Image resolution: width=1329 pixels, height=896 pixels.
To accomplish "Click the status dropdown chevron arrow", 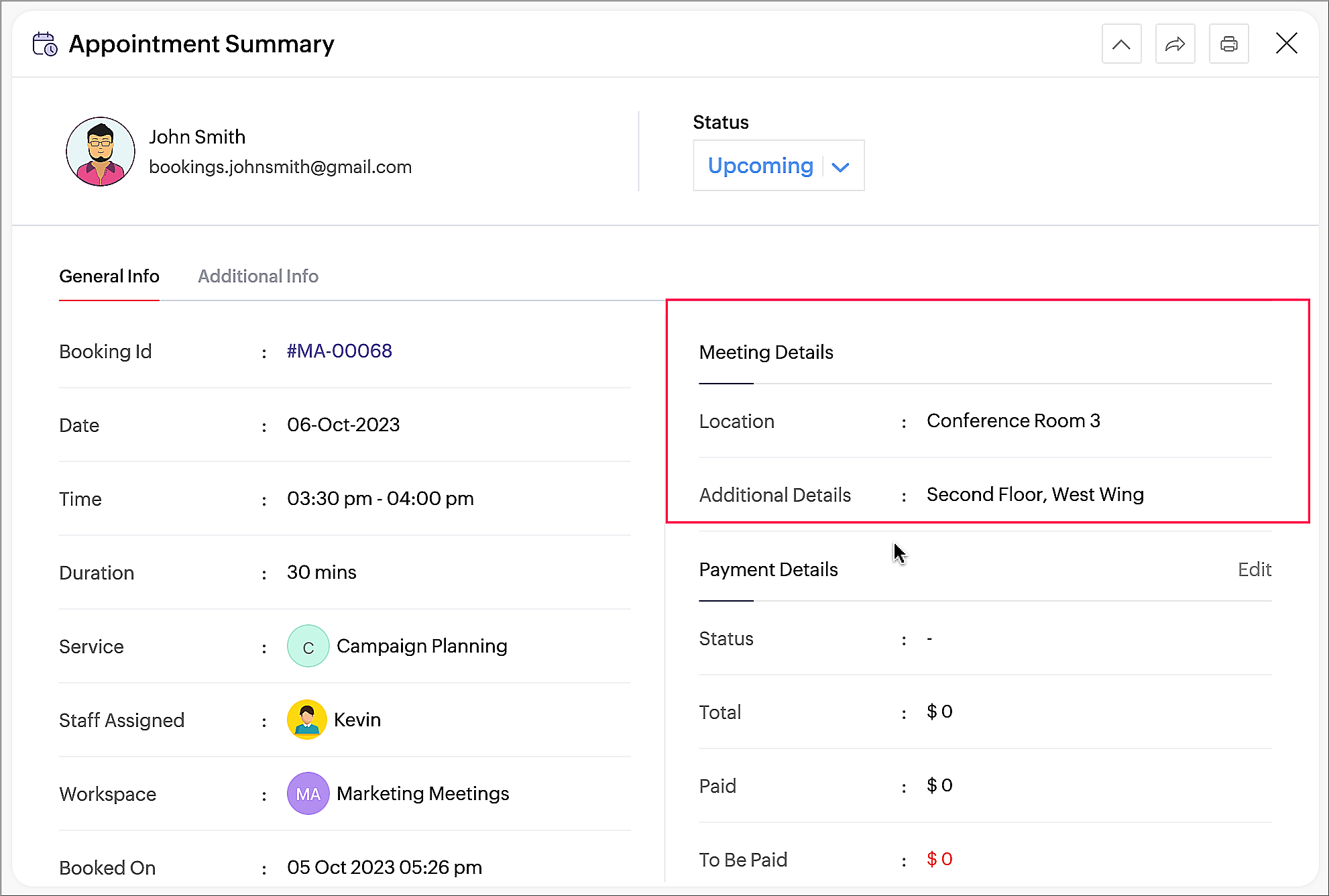I will (x=840, y=167).
